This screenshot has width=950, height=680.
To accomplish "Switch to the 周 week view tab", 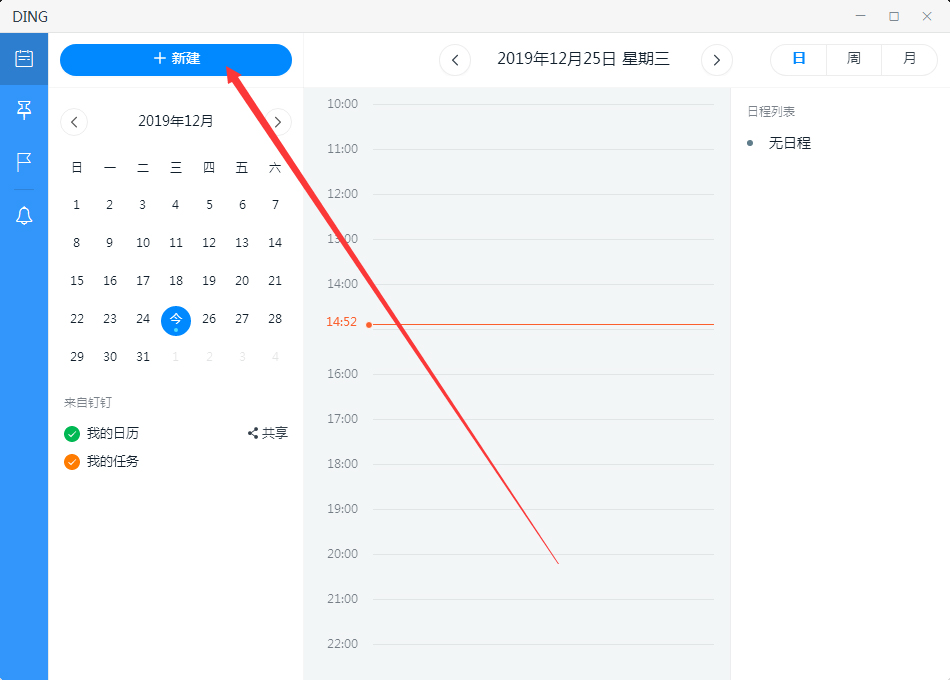I will [853, 59].
